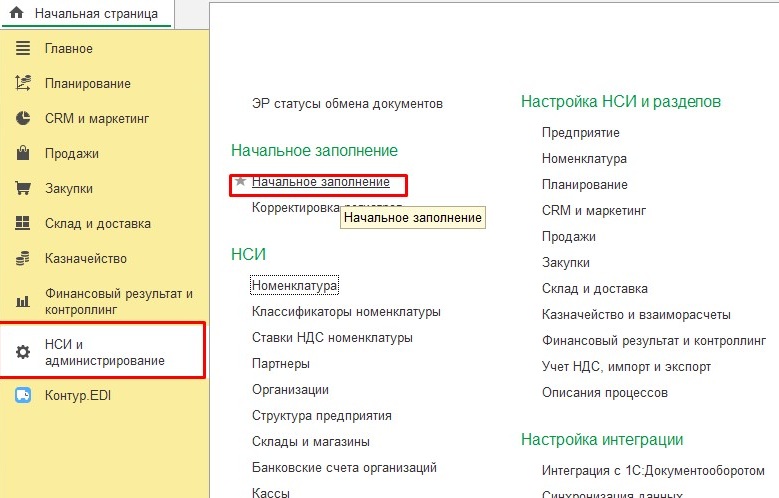
Task: Click the Склад и доставка grid icon
Action: pyautogui.click(x=24, y=224)
